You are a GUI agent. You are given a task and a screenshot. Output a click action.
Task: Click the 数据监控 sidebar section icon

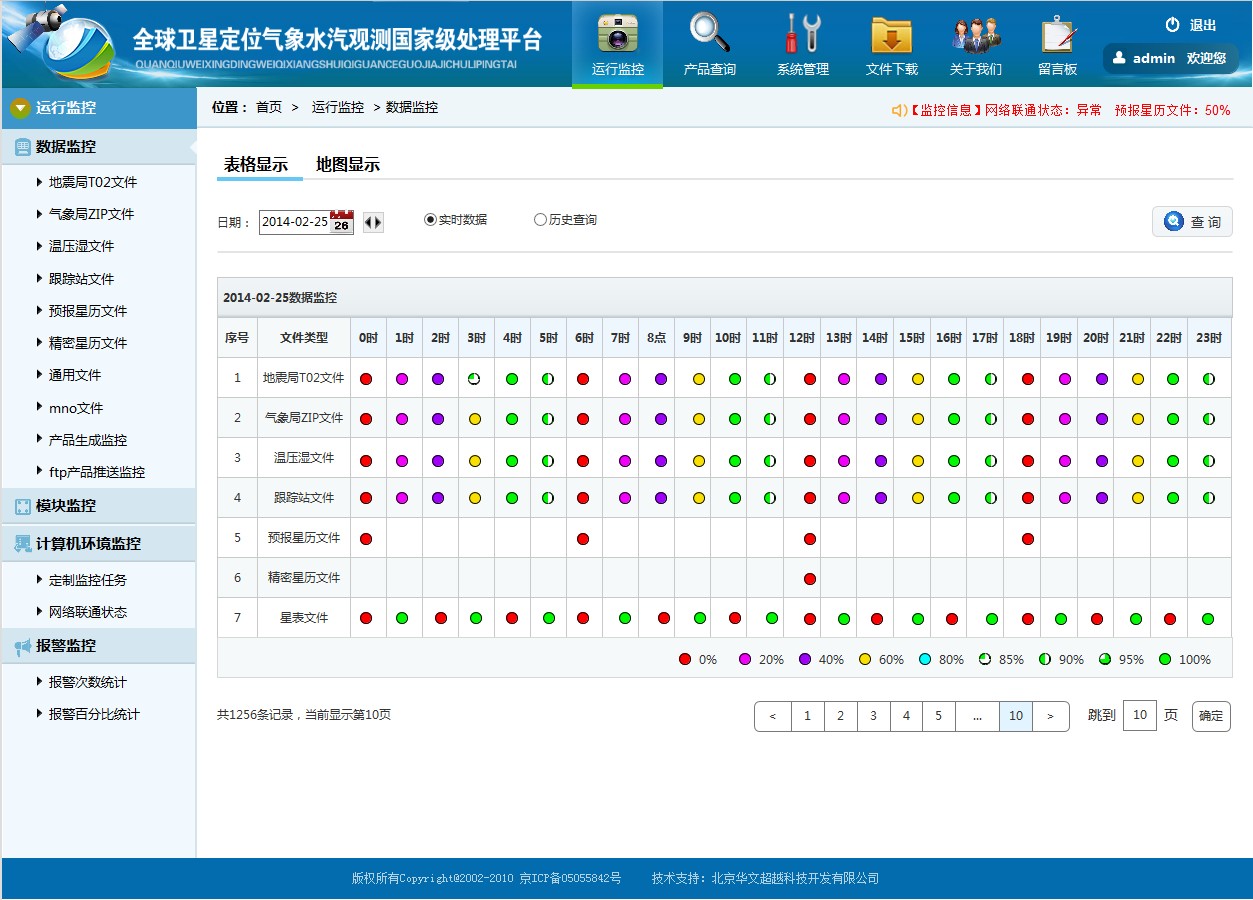click(23, 147)
